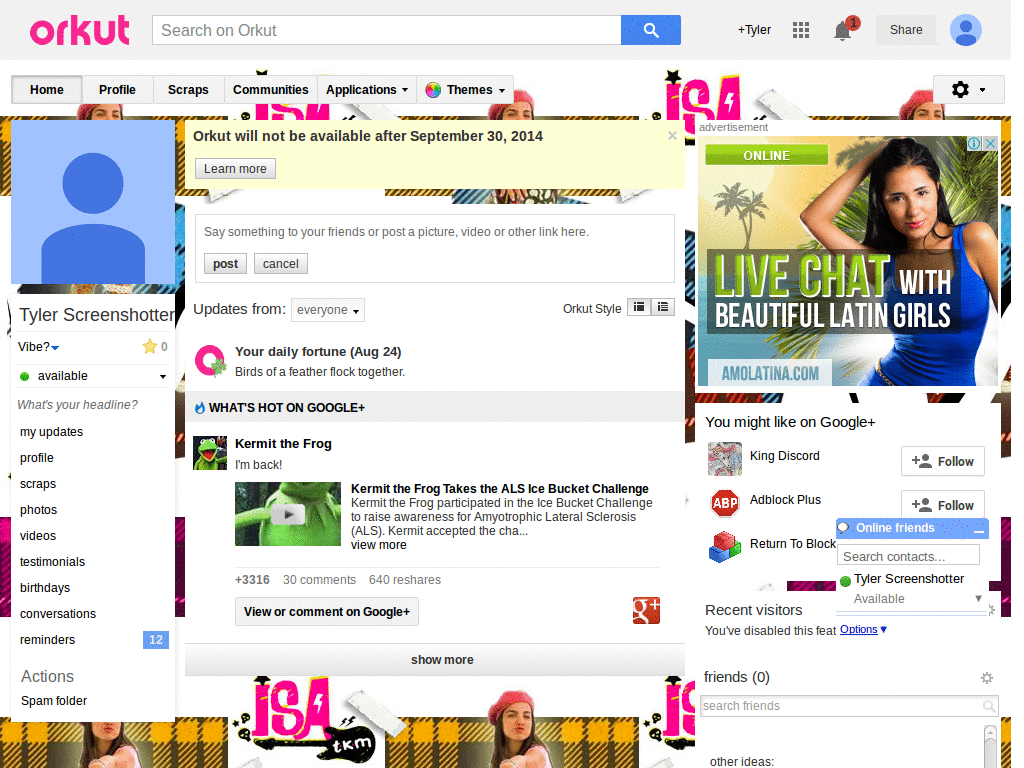Open the Profile tab
Viewport: 1024px width, 768px height.
tap(118, 90)
